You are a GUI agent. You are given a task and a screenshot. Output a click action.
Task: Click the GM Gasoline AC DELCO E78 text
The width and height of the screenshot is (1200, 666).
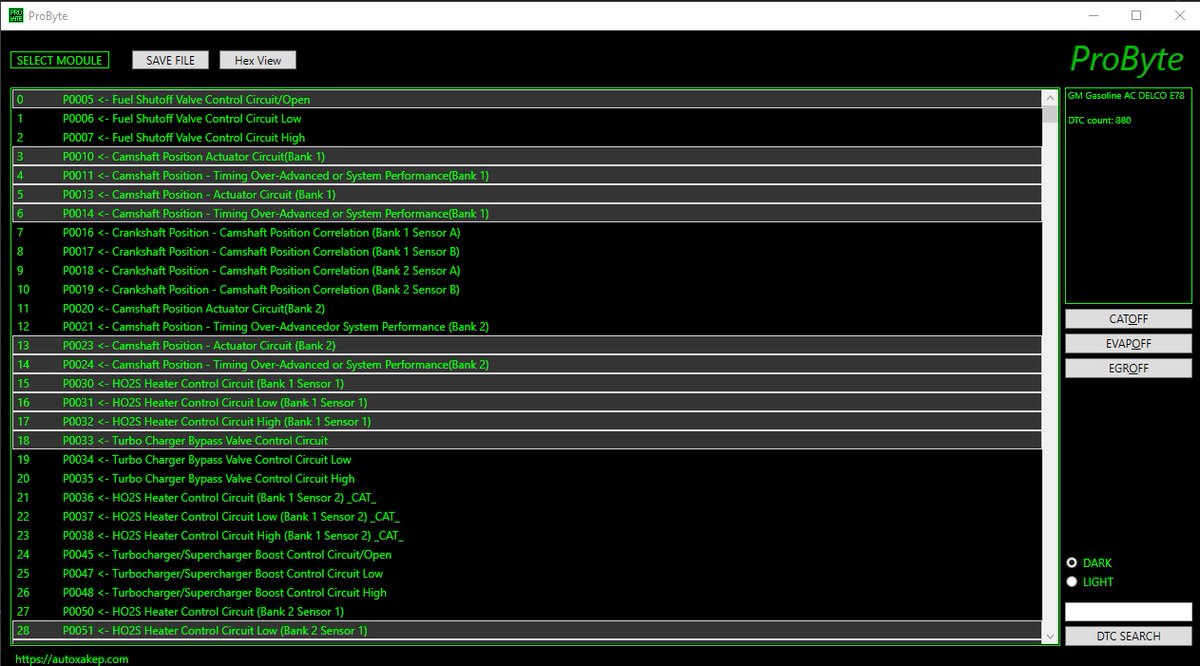point(1126,96)
